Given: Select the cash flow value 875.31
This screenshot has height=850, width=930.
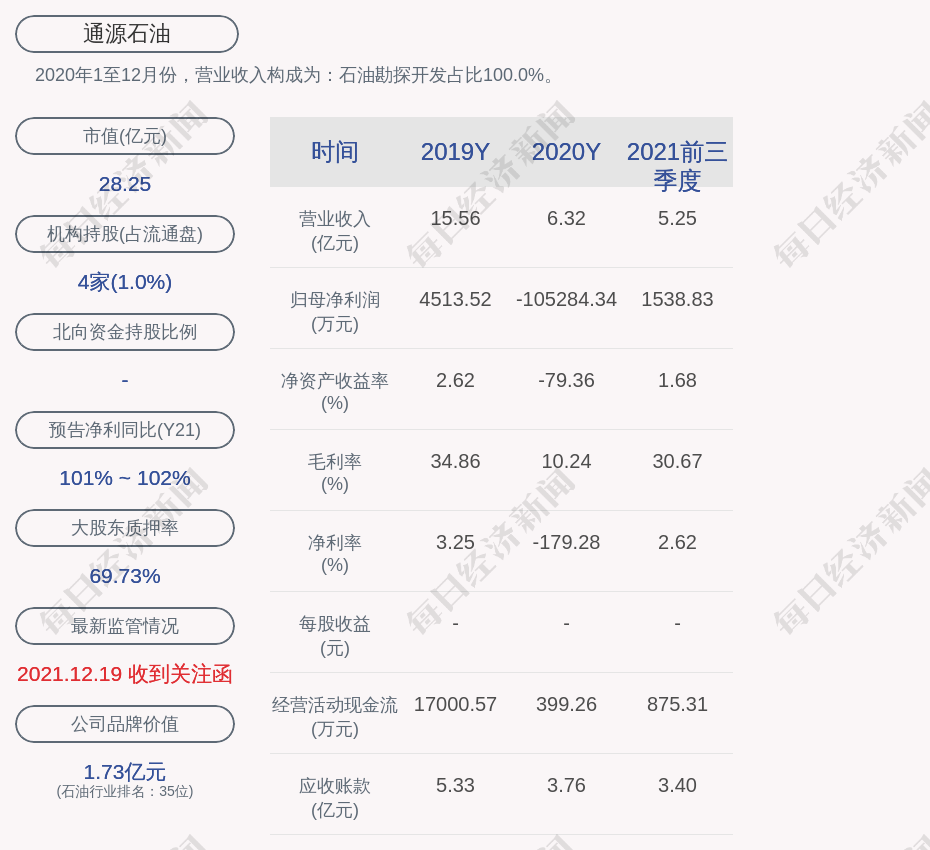Looking at the screenshot, I should click(677, 704).
